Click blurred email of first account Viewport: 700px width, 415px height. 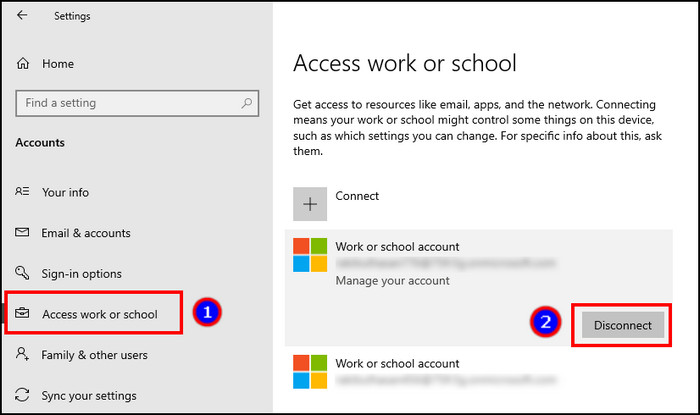[446, 263]
